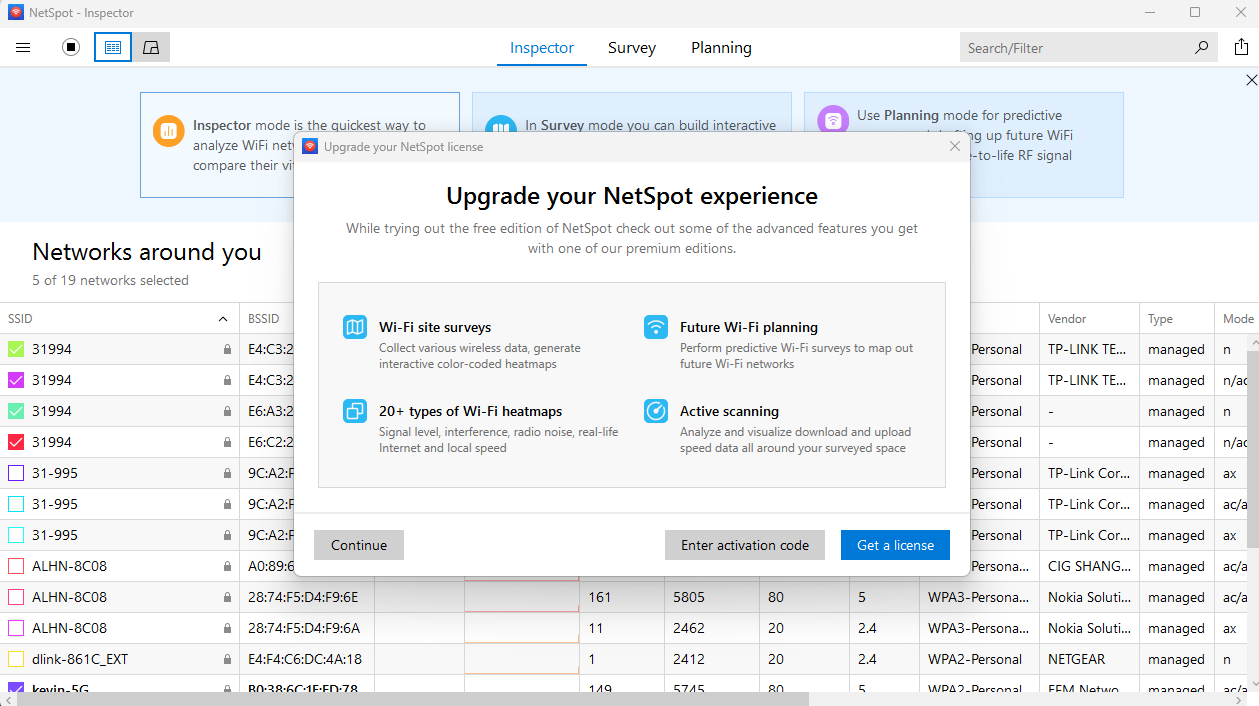1259x706 pixels.
Task: Click frequency 5805 cell
Action: [712, 598]
